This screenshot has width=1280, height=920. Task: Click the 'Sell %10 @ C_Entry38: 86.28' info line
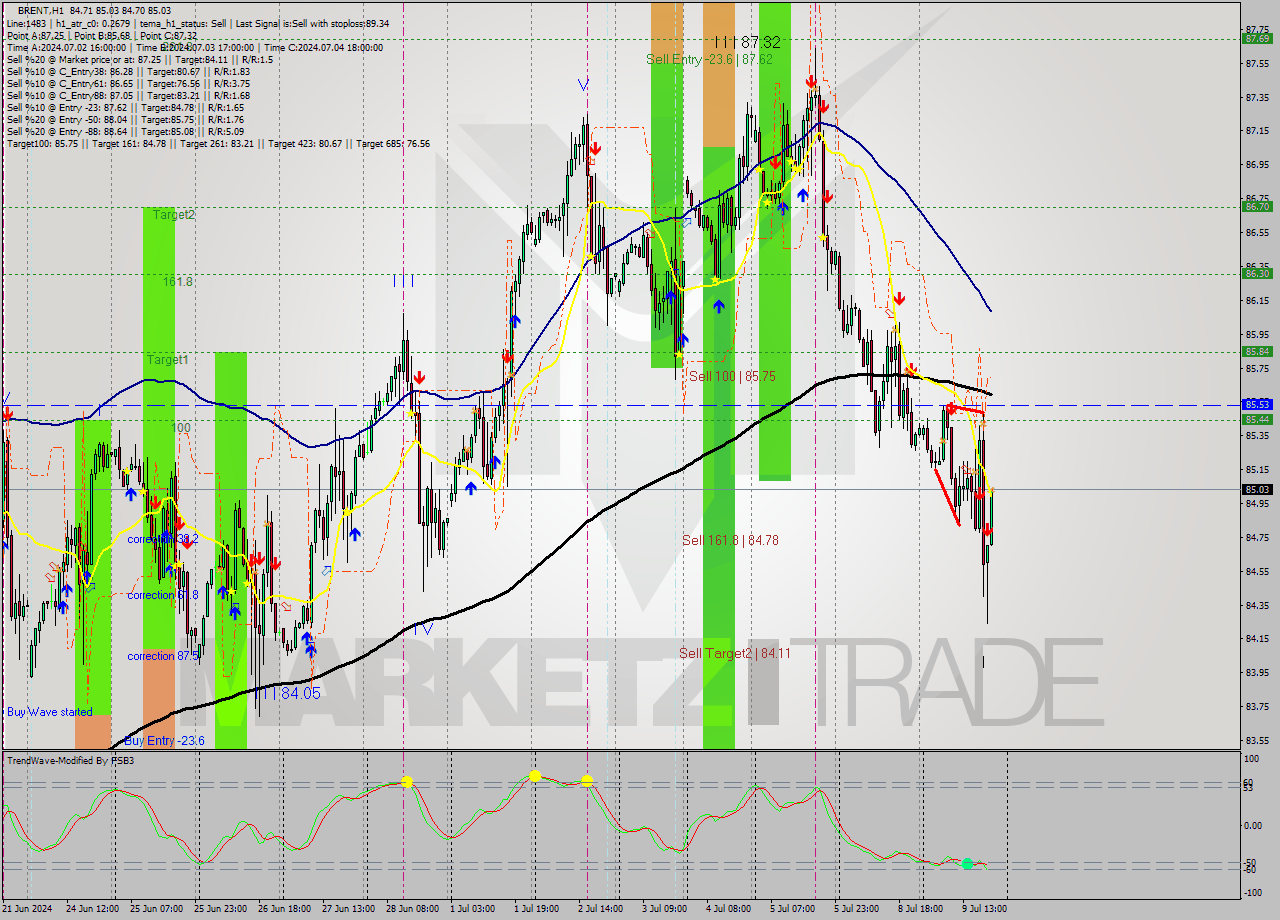129,71
